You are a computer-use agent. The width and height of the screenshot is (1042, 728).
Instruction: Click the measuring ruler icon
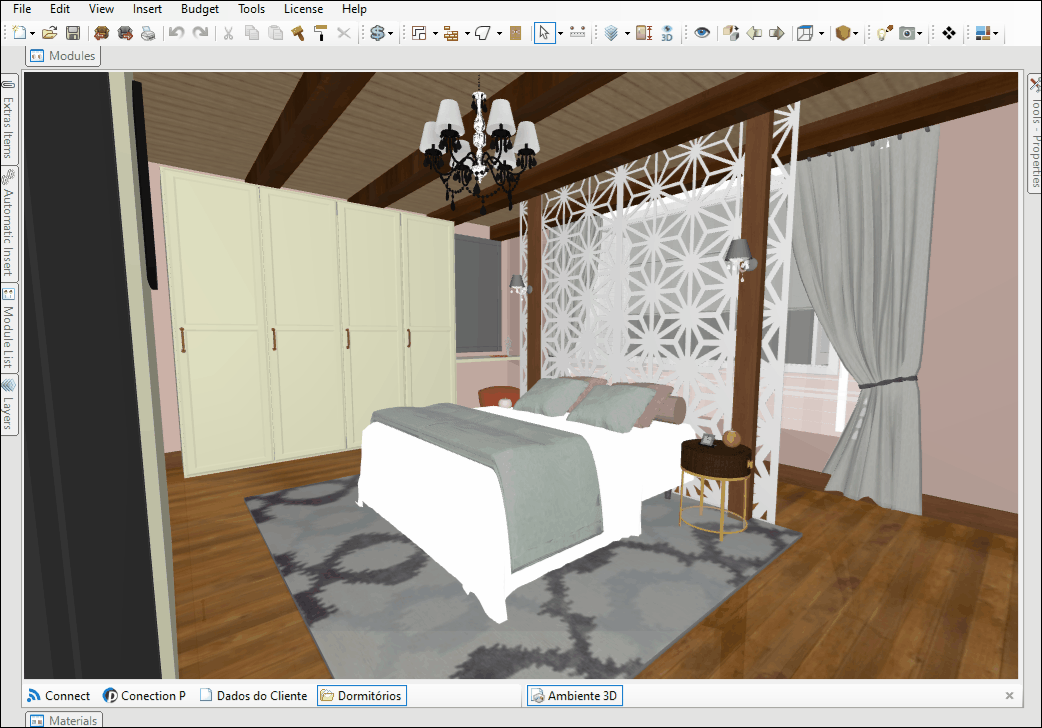coord(577,33)
